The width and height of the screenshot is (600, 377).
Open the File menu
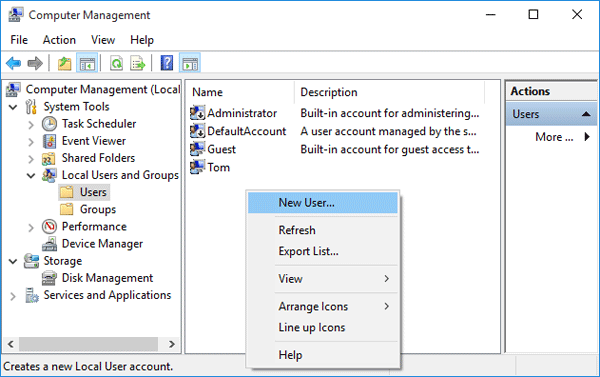[19, 40]
